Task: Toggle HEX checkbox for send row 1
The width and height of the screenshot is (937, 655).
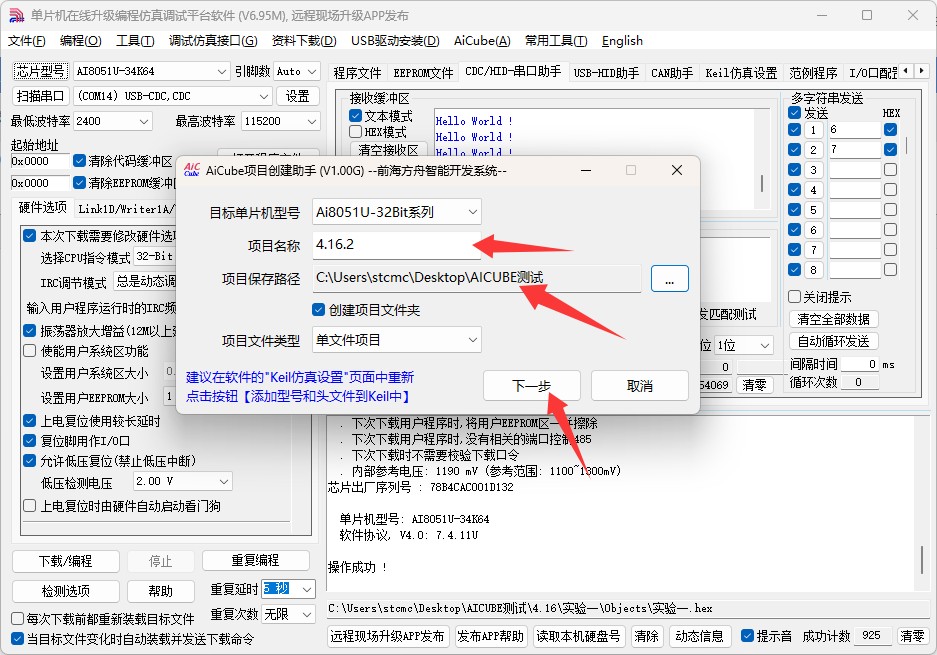Action: 890,130
